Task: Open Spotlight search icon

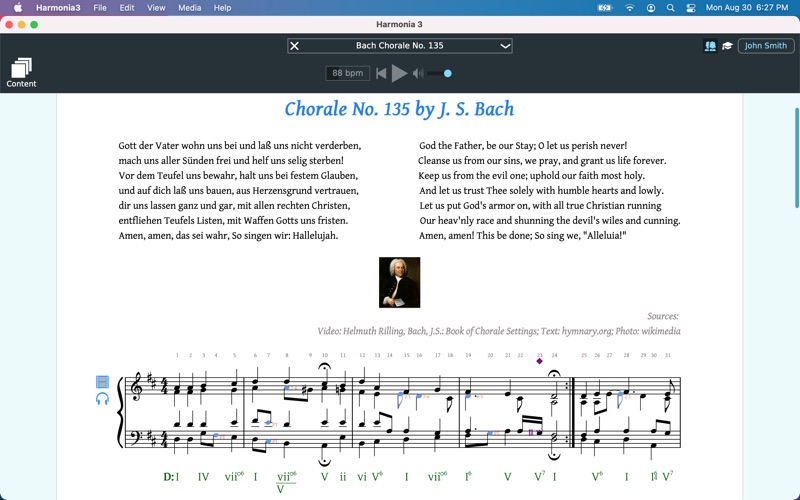Action: 670,8
